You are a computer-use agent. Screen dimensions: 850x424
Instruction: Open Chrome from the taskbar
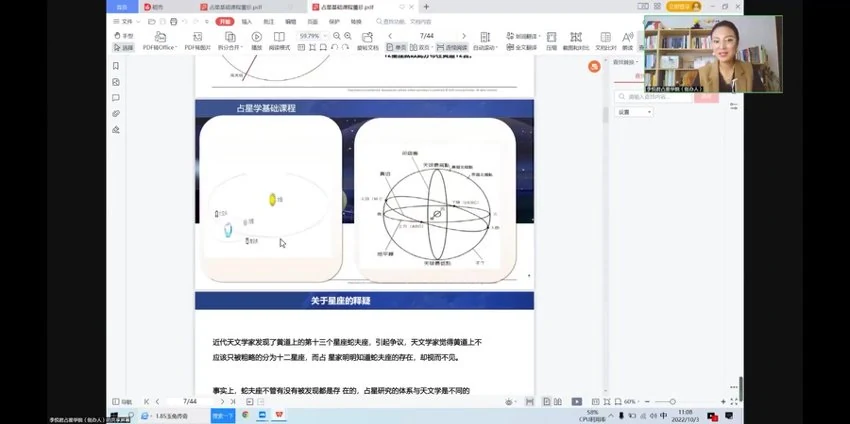click(x=245, y=415)
